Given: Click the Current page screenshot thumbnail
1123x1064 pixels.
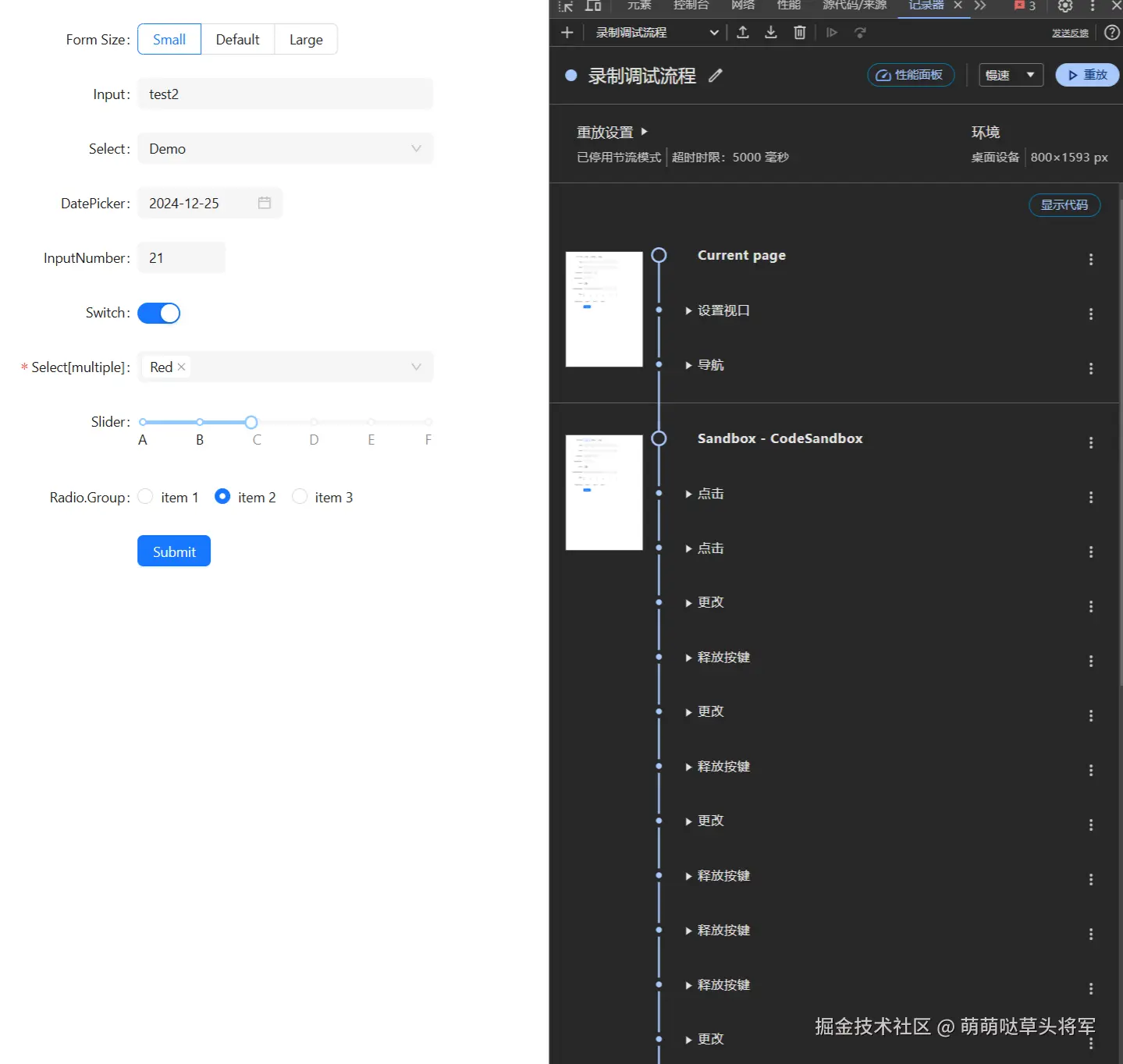Looking at the screenshot, I should point(604,309).
